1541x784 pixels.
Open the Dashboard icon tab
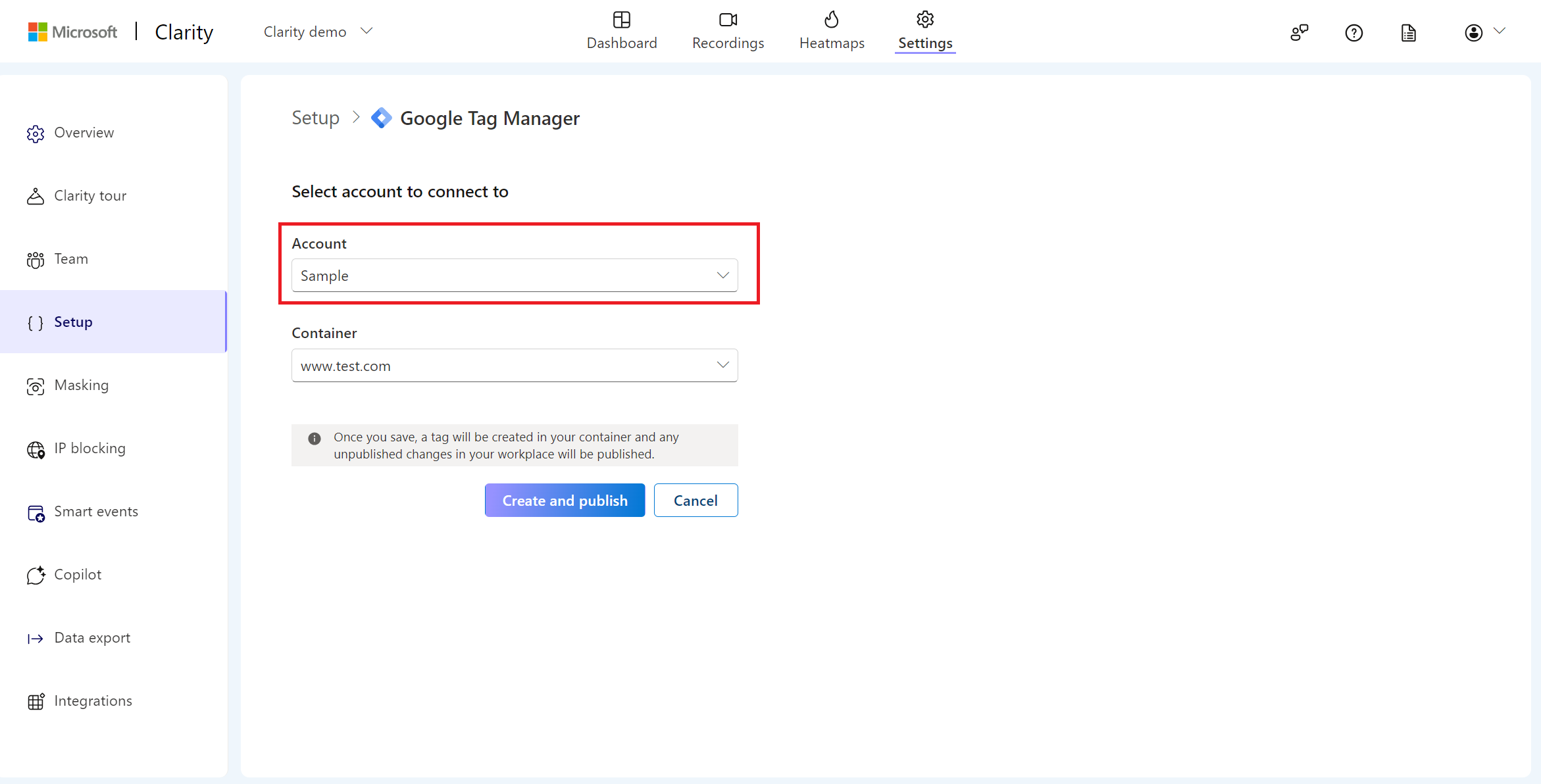tap(621, 20)
